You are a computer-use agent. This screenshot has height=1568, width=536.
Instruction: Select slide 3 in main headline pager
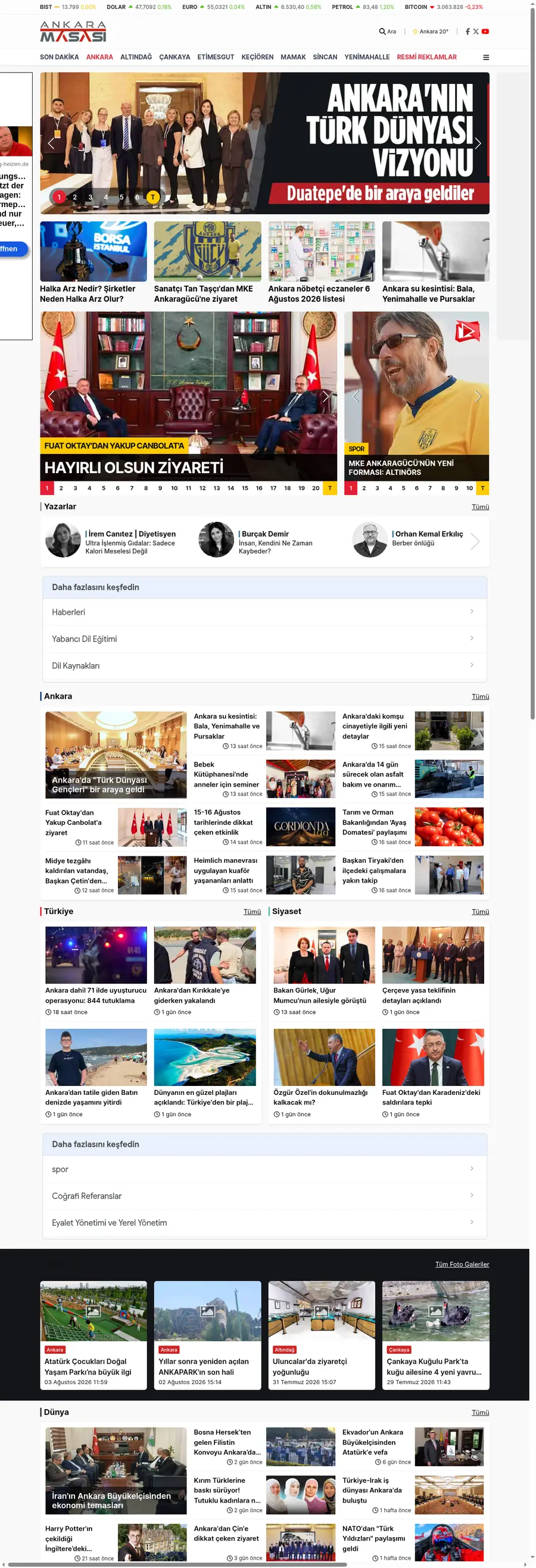[90, 196]
